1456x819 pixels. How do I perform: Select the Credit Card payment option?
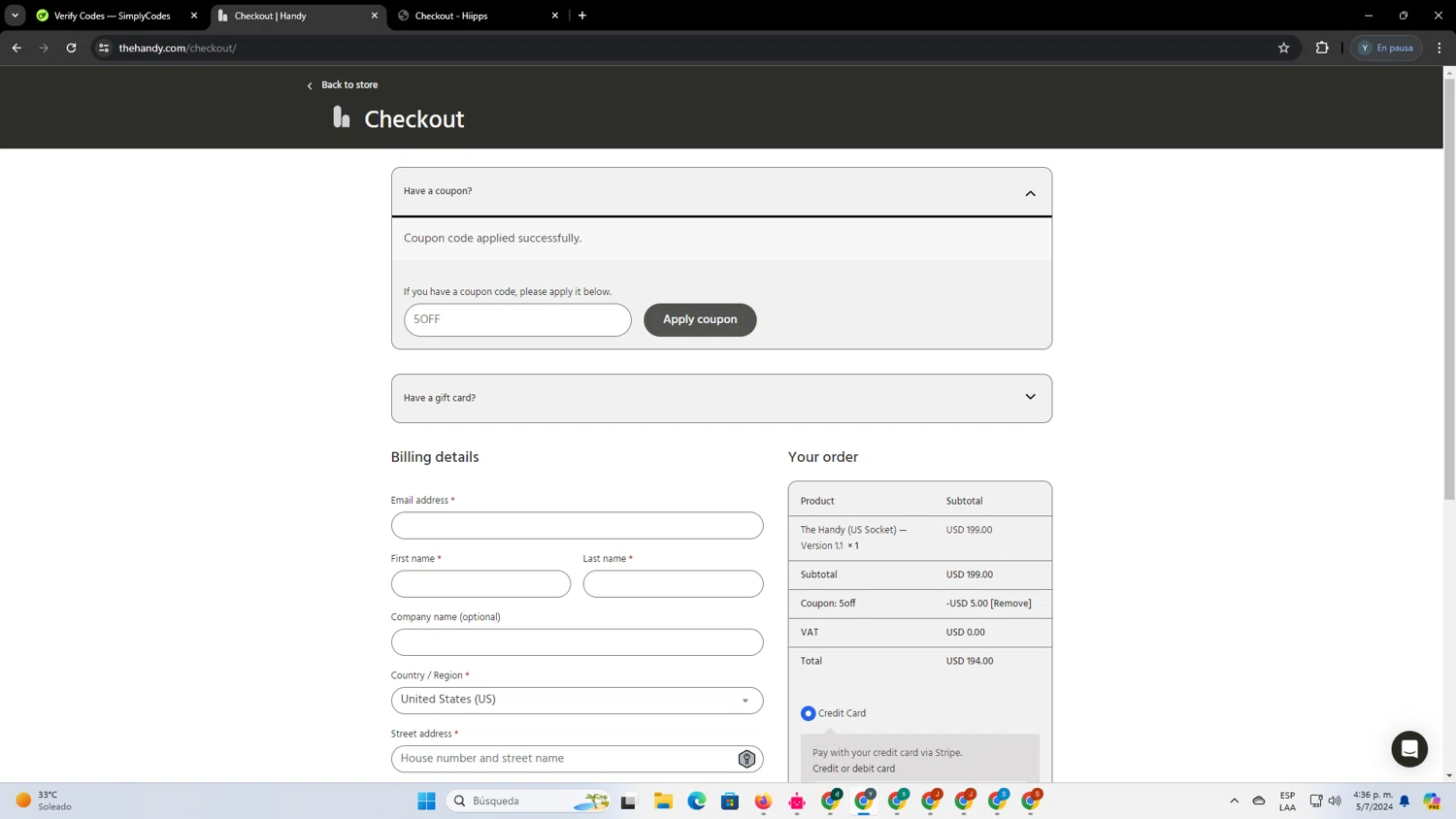[808, 713]
